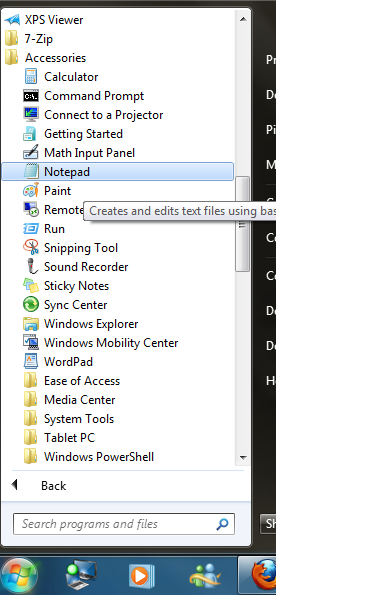Click the programs list scrollbar thumb
The image size is (375, 595).
click(x=243, y=224)
